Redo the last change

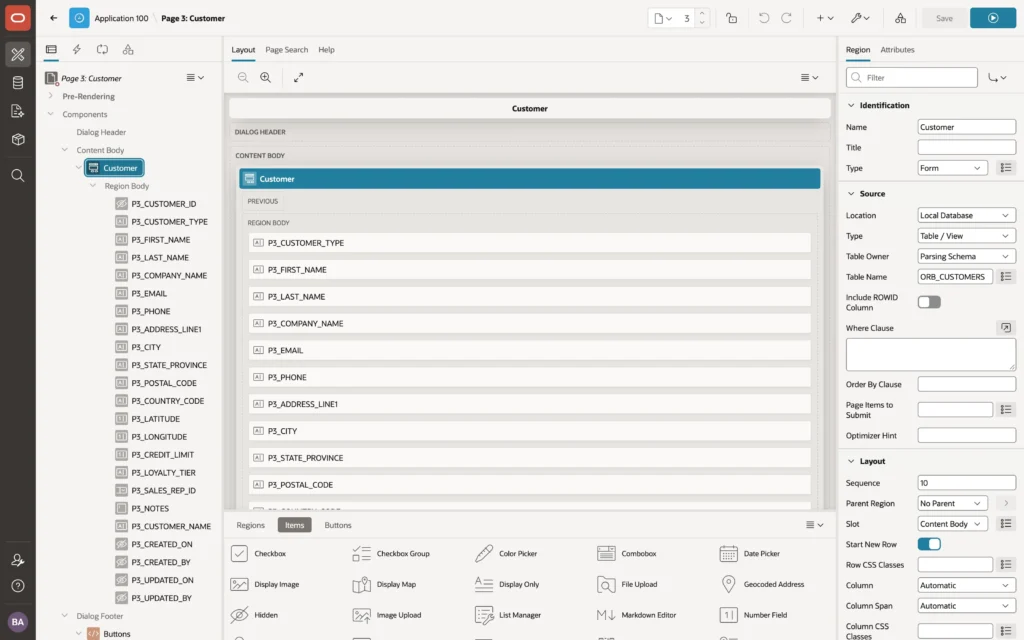click(786, 18)
